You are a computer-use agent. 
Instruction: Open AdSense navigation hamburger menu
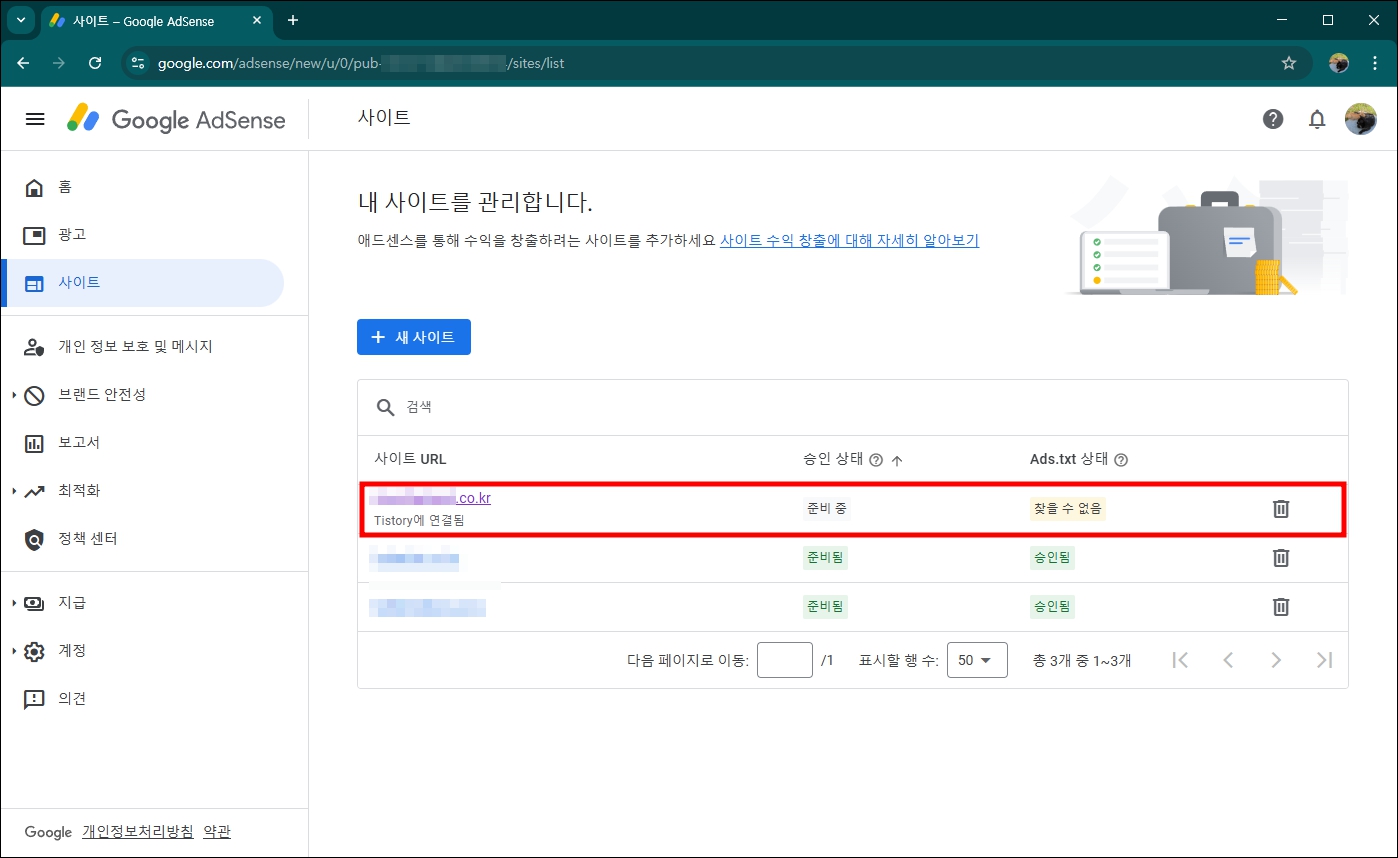click(x=35, y=118)
